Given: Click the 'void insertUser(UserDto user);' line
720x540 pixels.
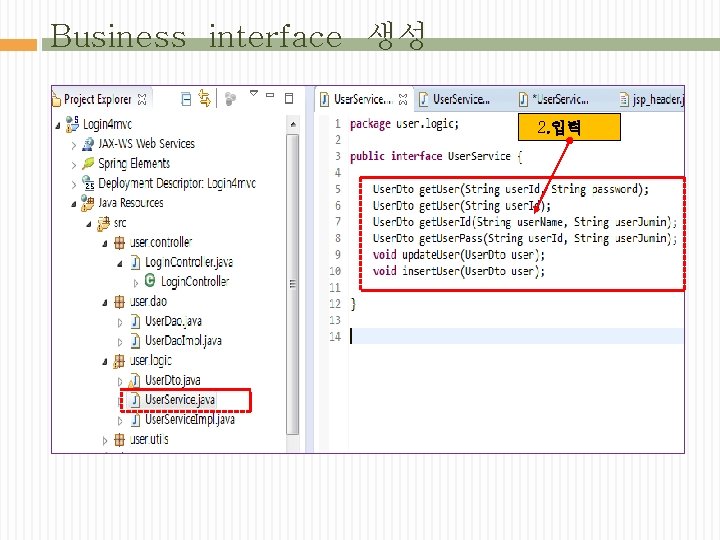Looking at the screenshot, I should (x=458, y=271).
